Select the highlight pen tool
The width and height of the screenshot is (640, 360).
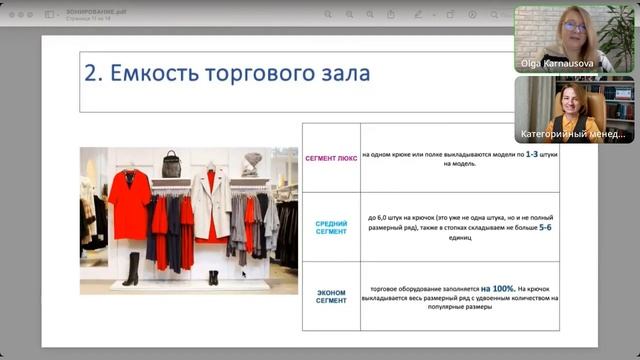[x=418, y=14]
